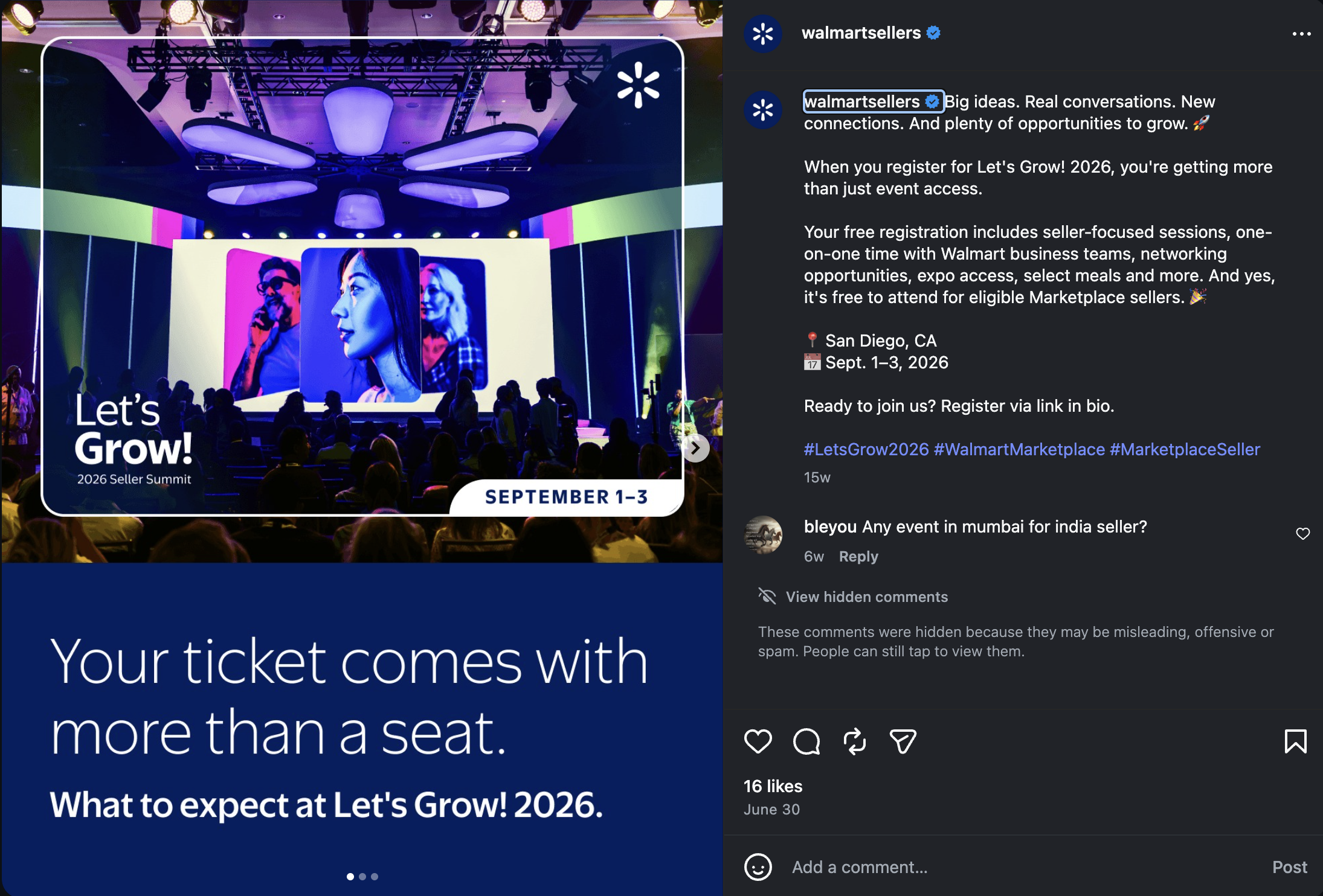The width and height of the screenshot is (1323, 896).
Task: Click the 'Sept. 1–3, 2026' date text
Action: (x=887, y=362)
